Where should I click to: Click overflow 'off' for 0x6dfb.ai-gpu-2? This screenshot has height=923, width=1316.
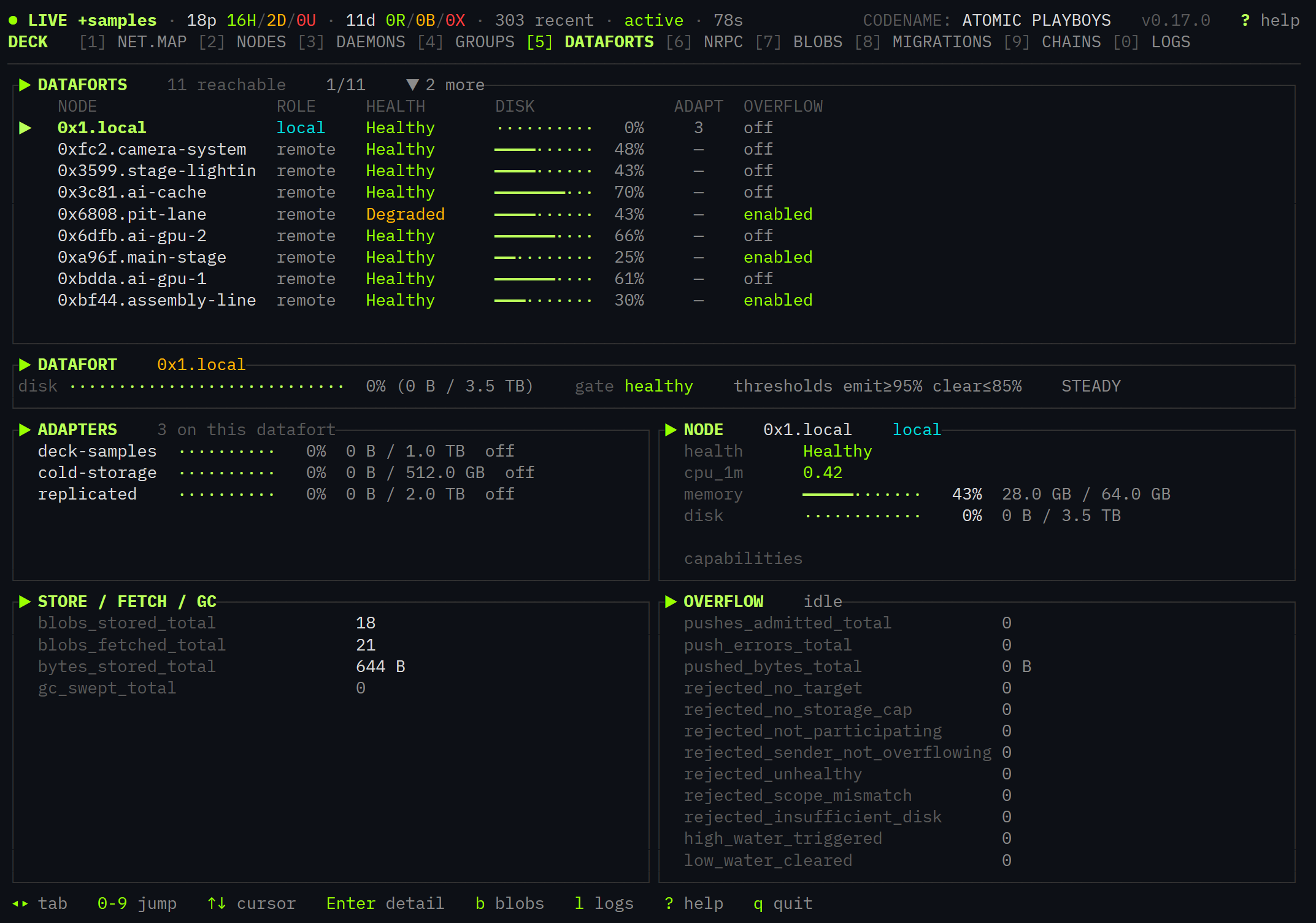758,236
